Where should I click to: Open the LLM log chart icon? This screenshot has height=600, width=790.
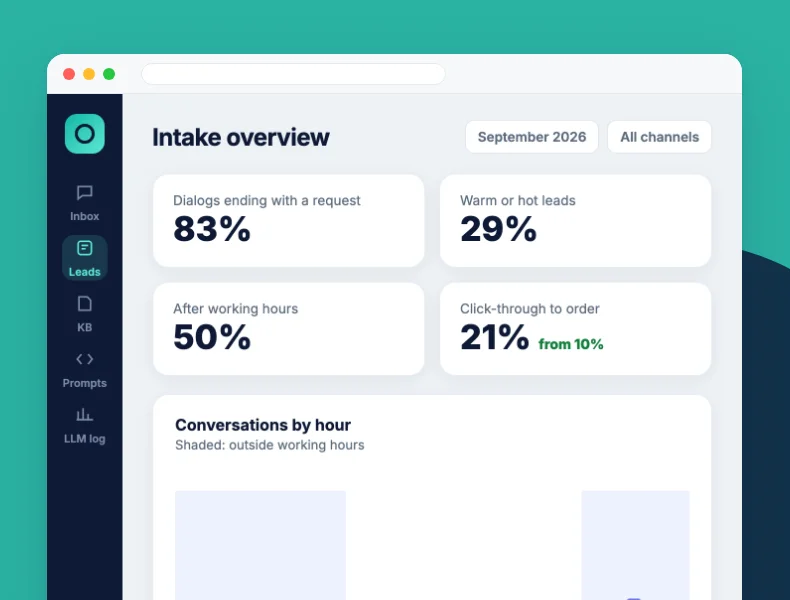(85, 415)
